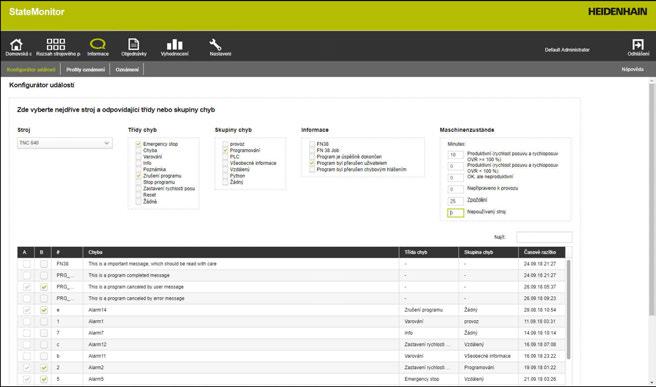Toggle the Zrušení programu checkbox
The height and width of the screenshot is (387, 656).
click(138, 176)
